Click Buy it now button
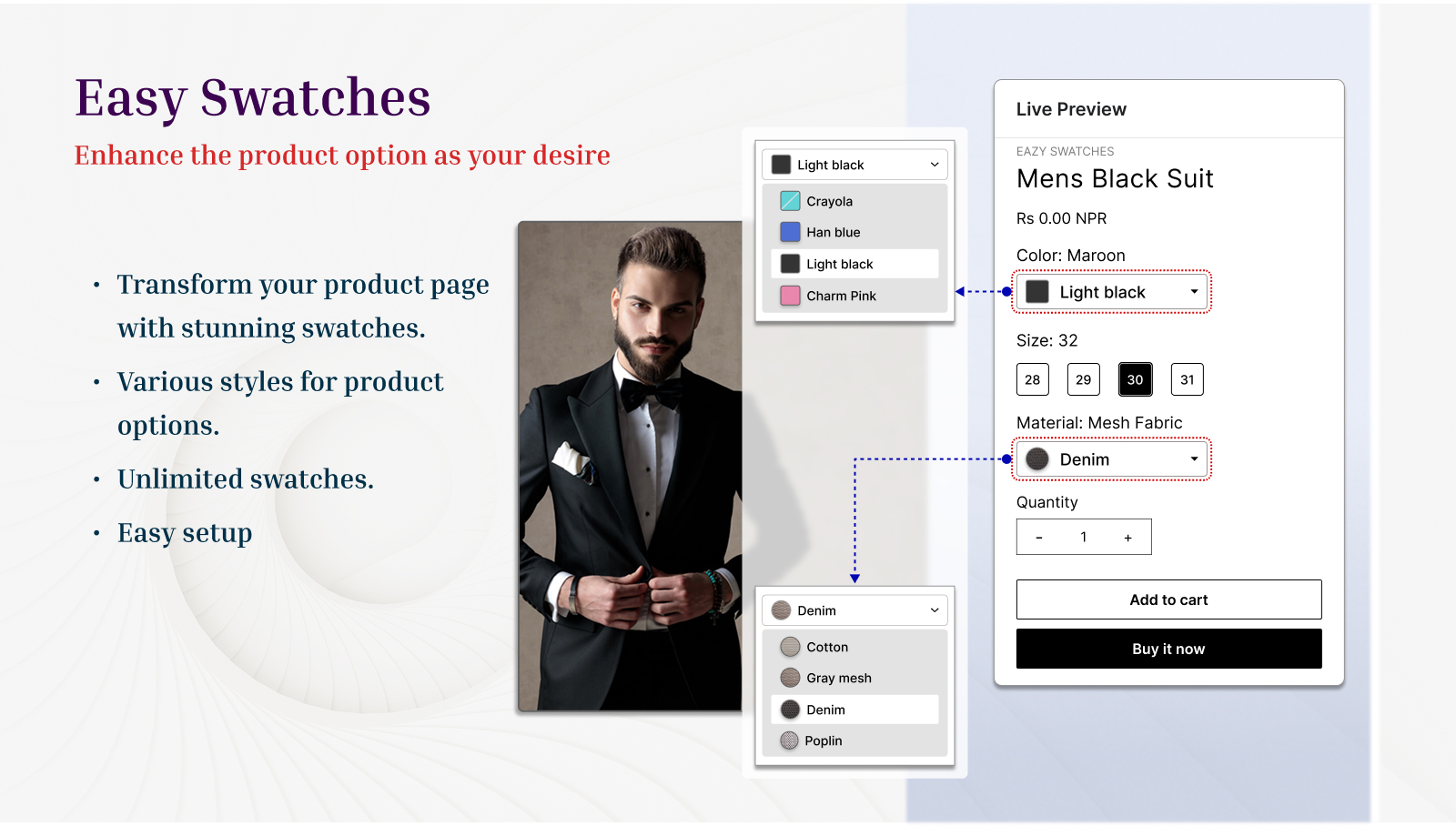The width and height of the screenshot is (1456, 826). 1169,649
